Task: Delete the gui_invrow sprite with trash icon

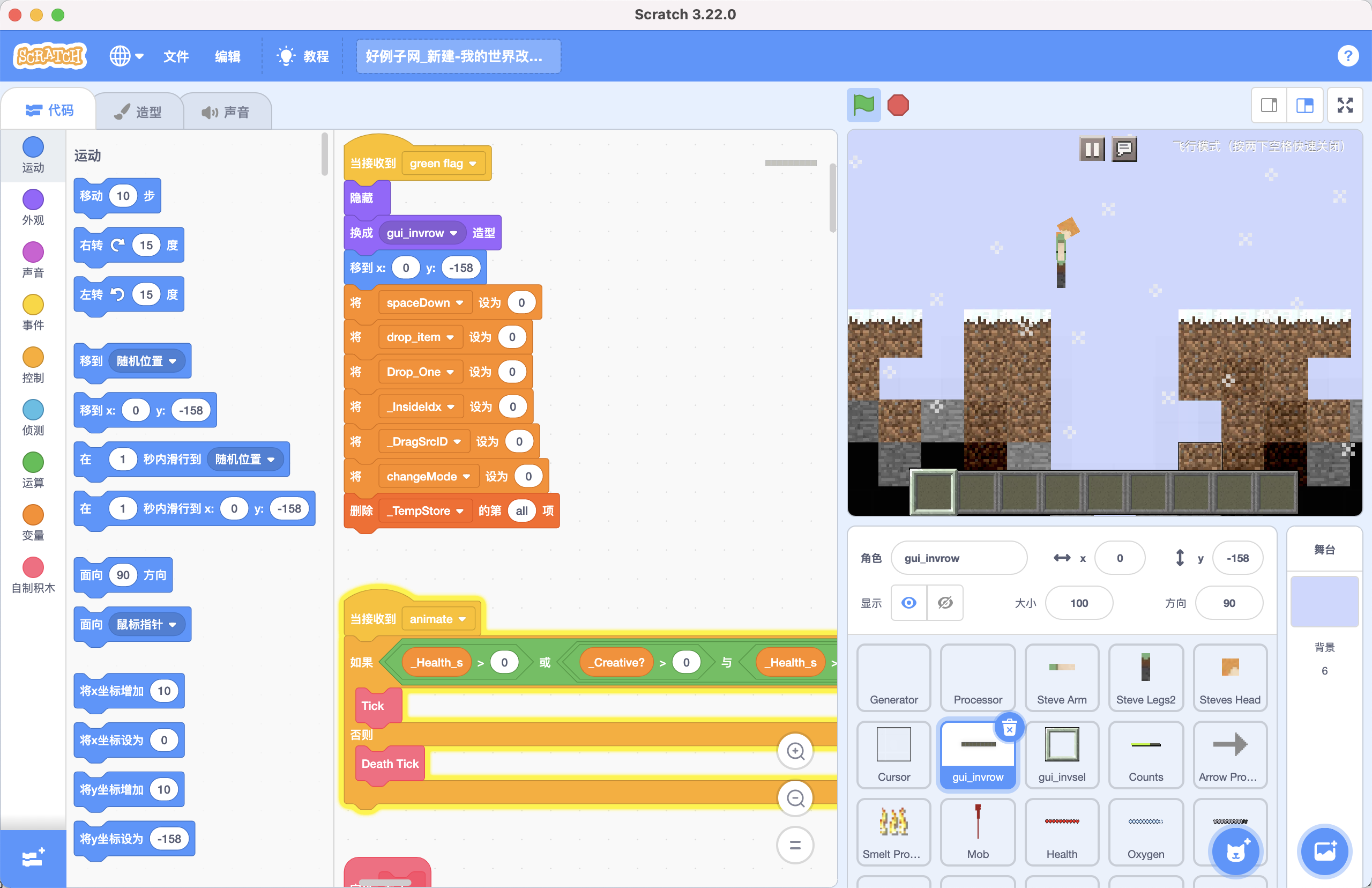Action: coord(1010,728)
